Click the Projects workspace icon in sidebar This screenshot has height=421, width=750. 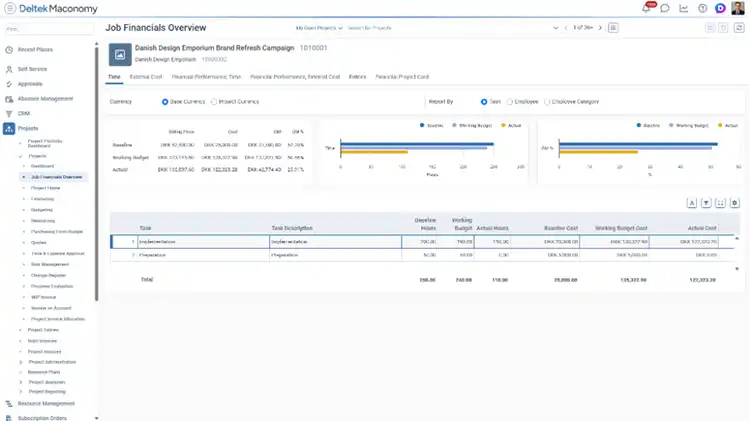pyautogui.click(x=9, y=128)
